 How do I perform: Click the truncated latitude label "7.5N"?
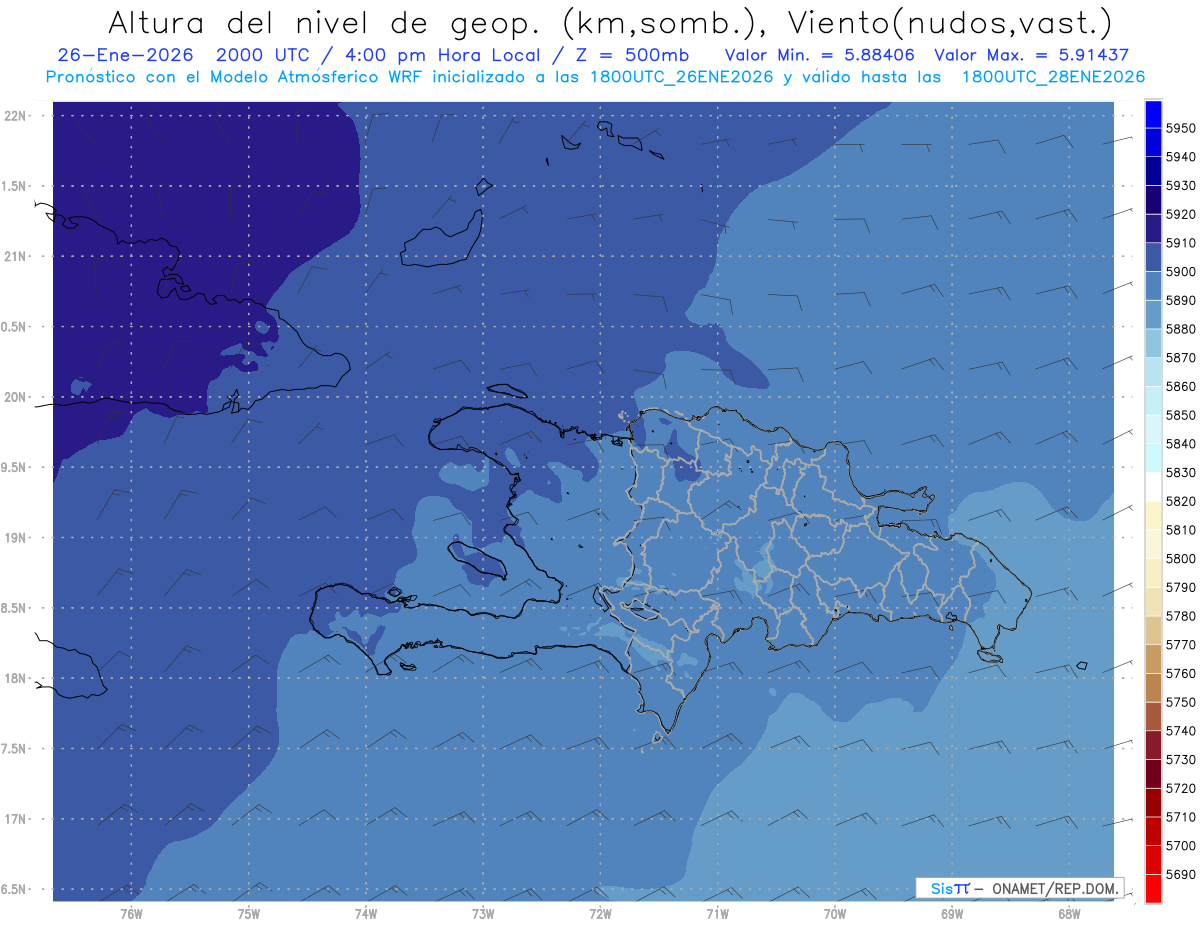click(14, 749)
